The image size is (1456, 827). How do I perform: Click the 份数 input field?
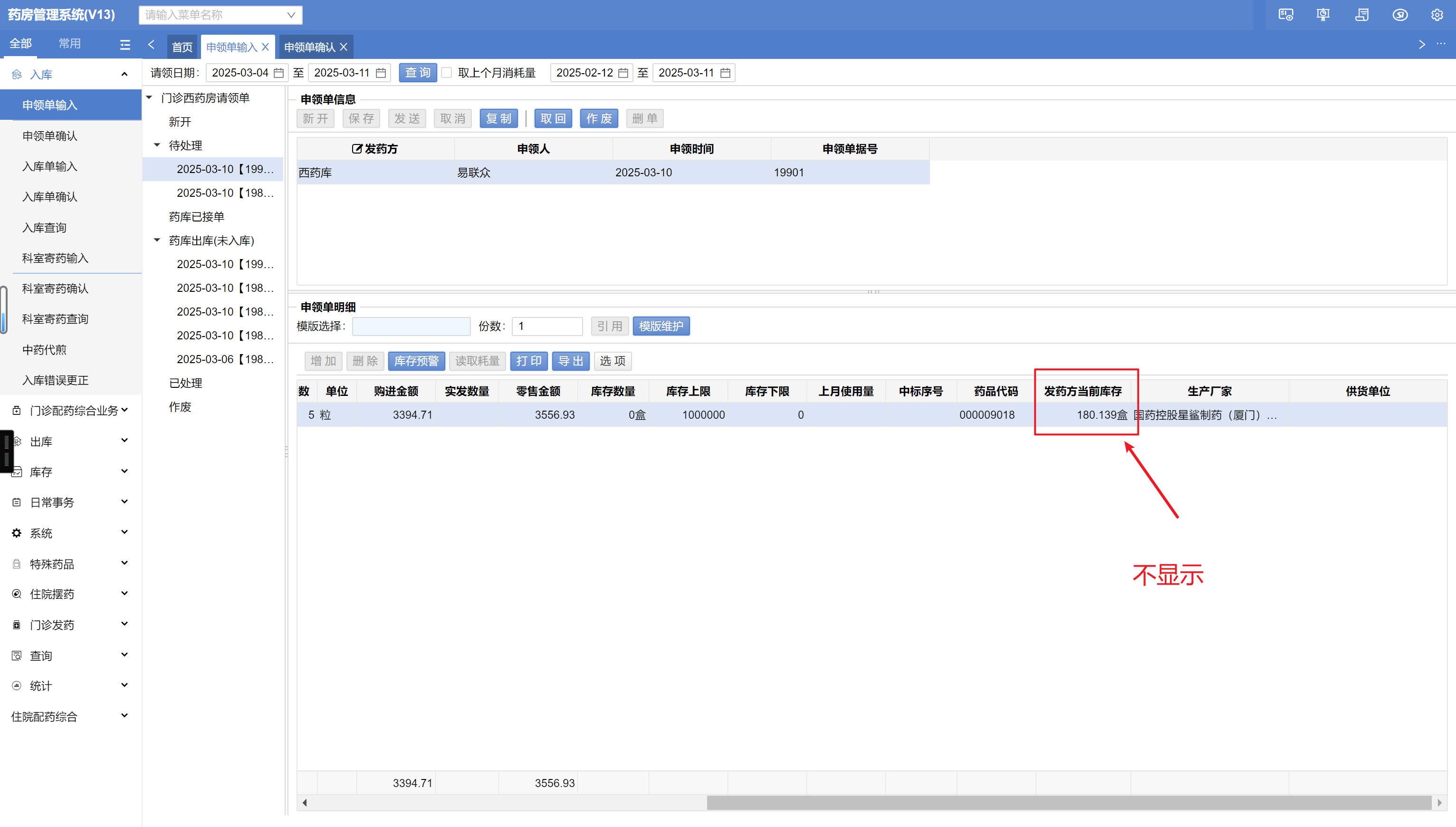[x=546, y=326]
